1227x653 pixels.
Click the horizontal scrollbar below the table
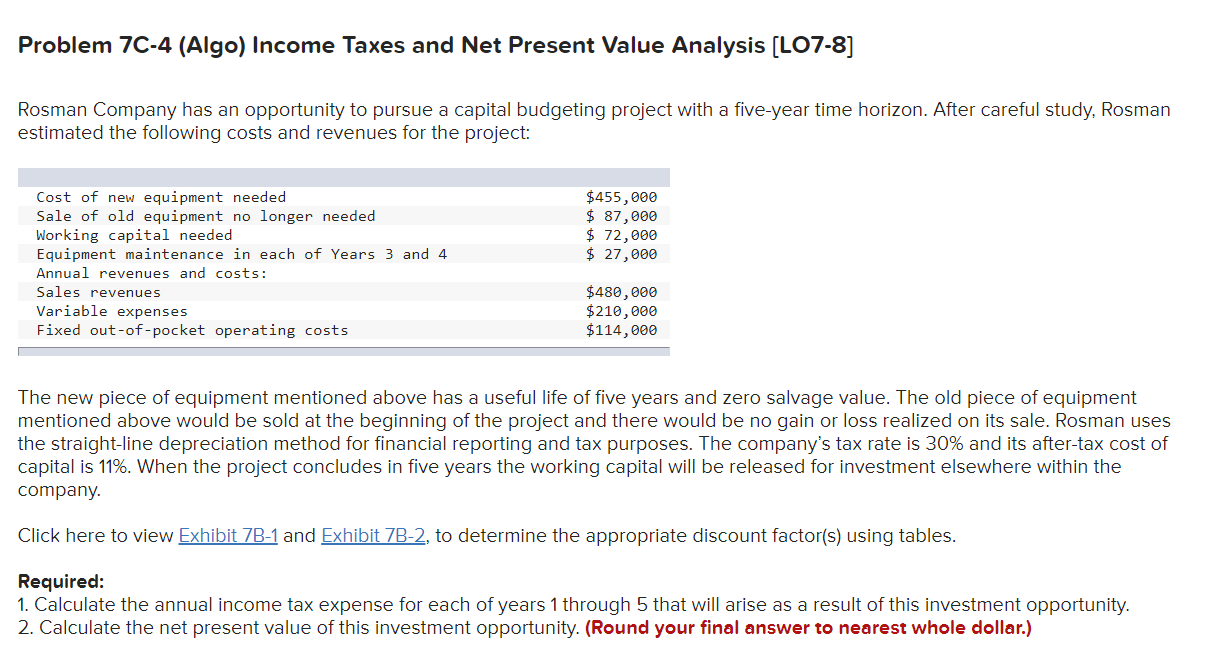(343, 349)
